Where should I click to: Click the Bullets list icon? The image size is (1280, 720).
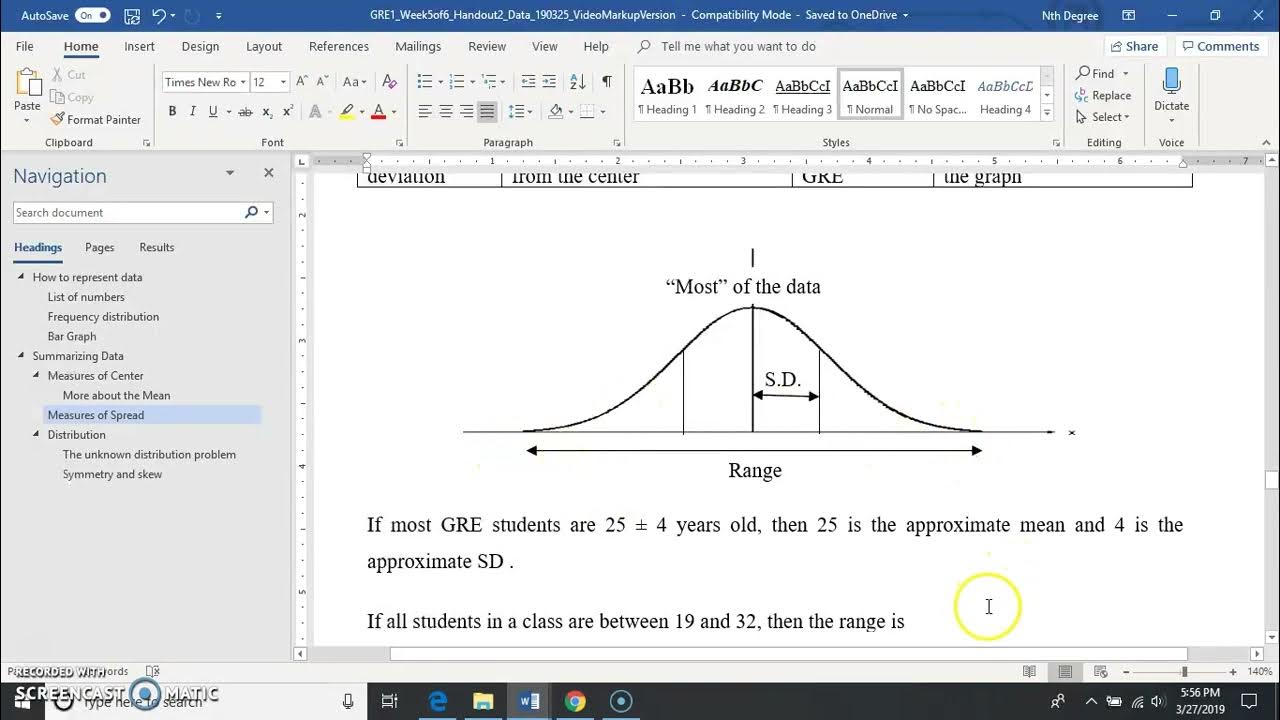(424, 82)
